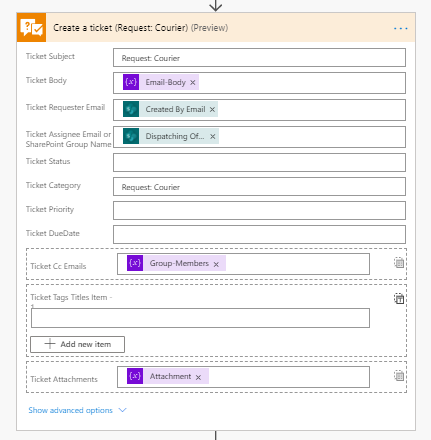This screenshot has width=431, height=440.
Task: Switch Ticket Cc Emails to array input
Action: click(399, 263)
